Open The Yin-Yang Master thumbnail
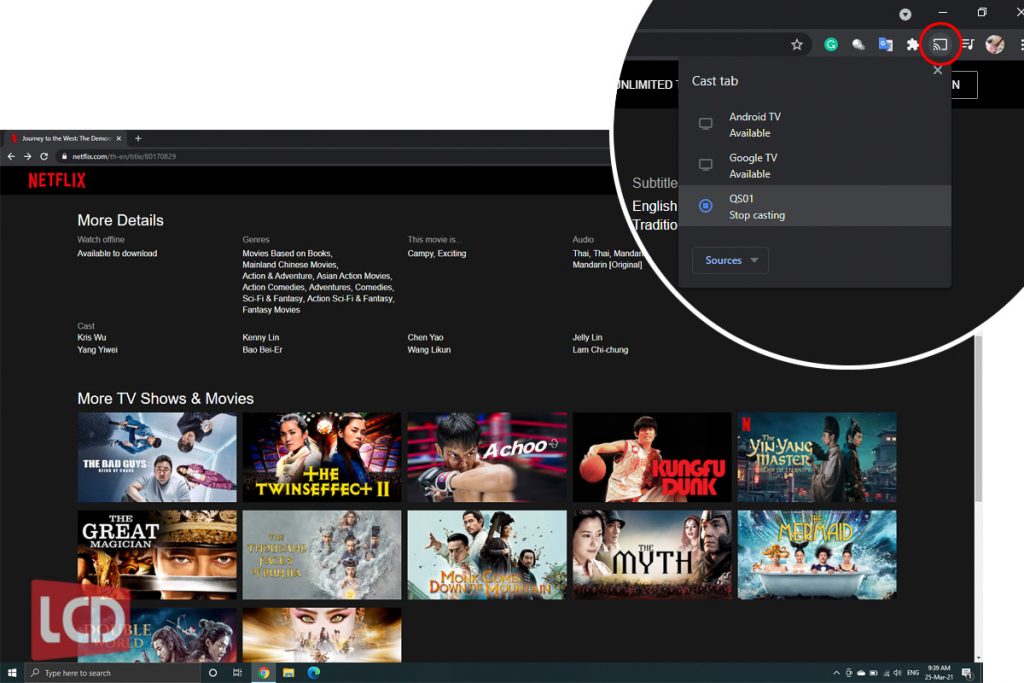The height and width of the screenshot is (683, 1024). pyautogui.click(x=817, y=457)
